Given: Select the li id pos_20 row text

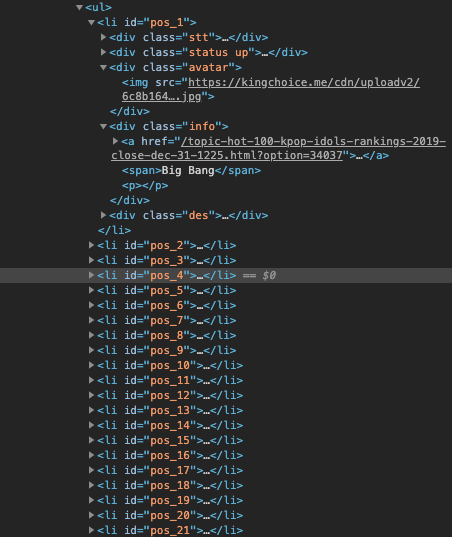Looking at the screenshot, I should 170,515.
